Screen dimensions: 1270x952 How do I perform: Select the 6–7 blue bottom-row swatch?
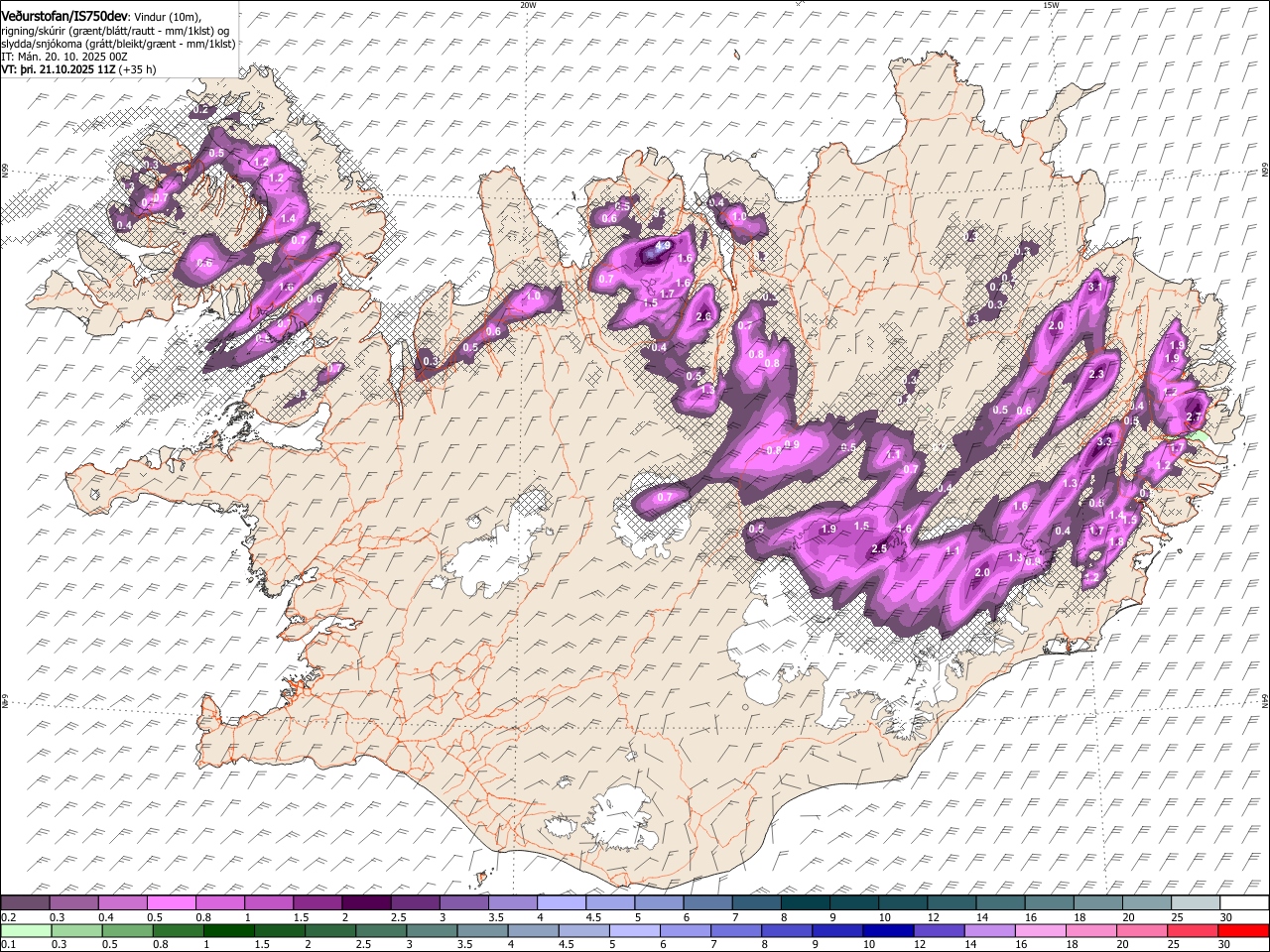tap(686, 930)
